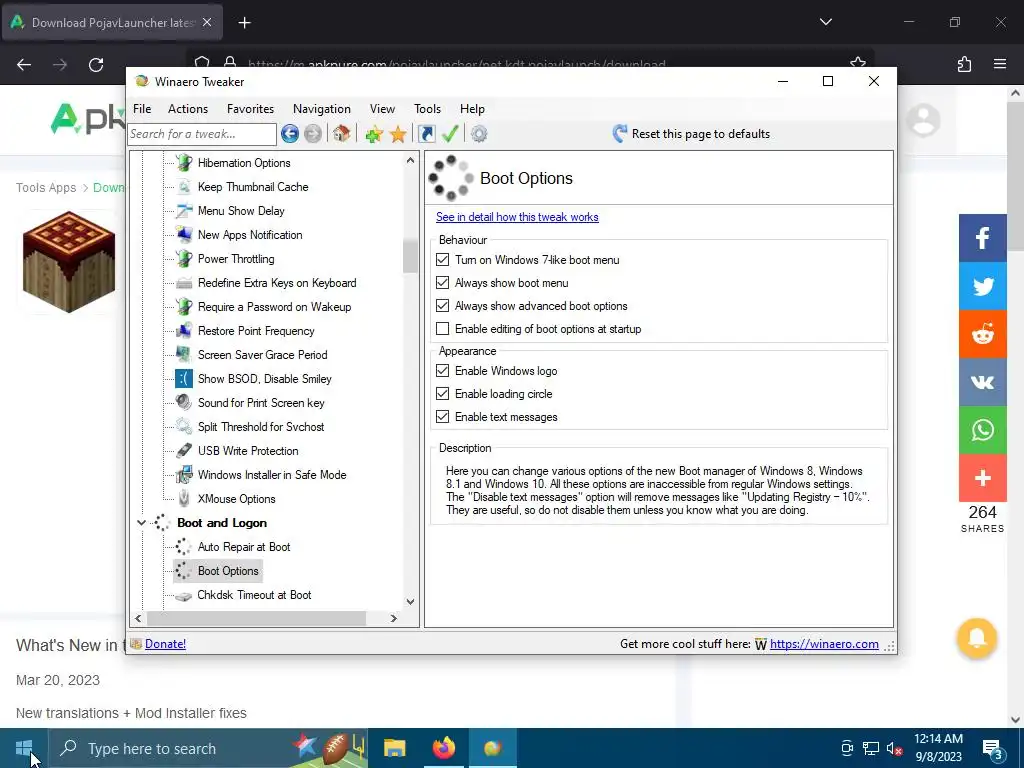Open the Actions menu
The width and height of the screenshot is (1024, 768).
coord(187,109)
